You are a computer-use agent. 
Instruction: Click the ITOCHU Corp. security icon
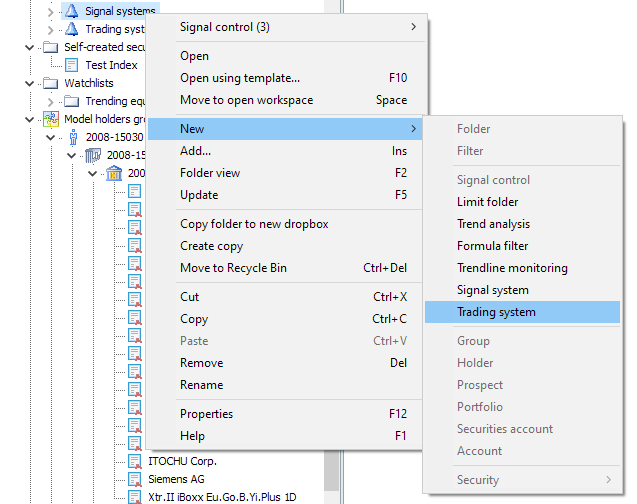coord(135,461)
